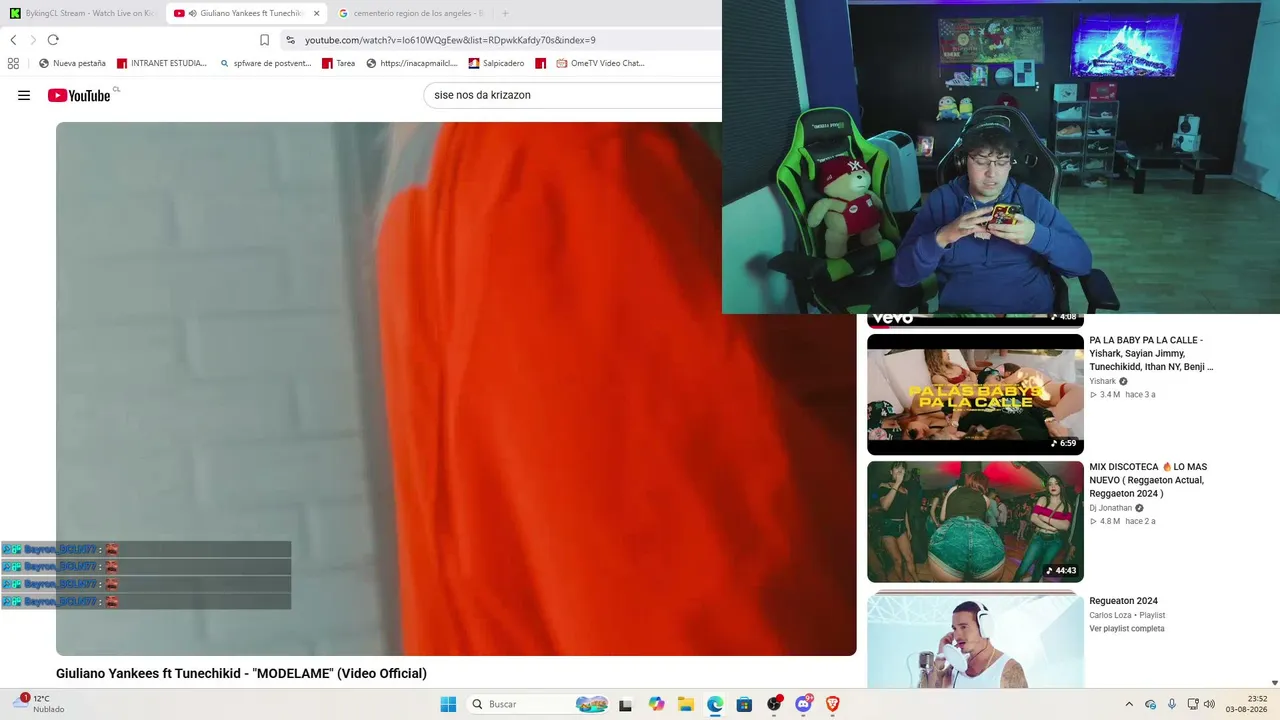Close the Giuliano Yankees YouTube tab
This screenshot has height=720, width=1280.
tap(317, 13)
